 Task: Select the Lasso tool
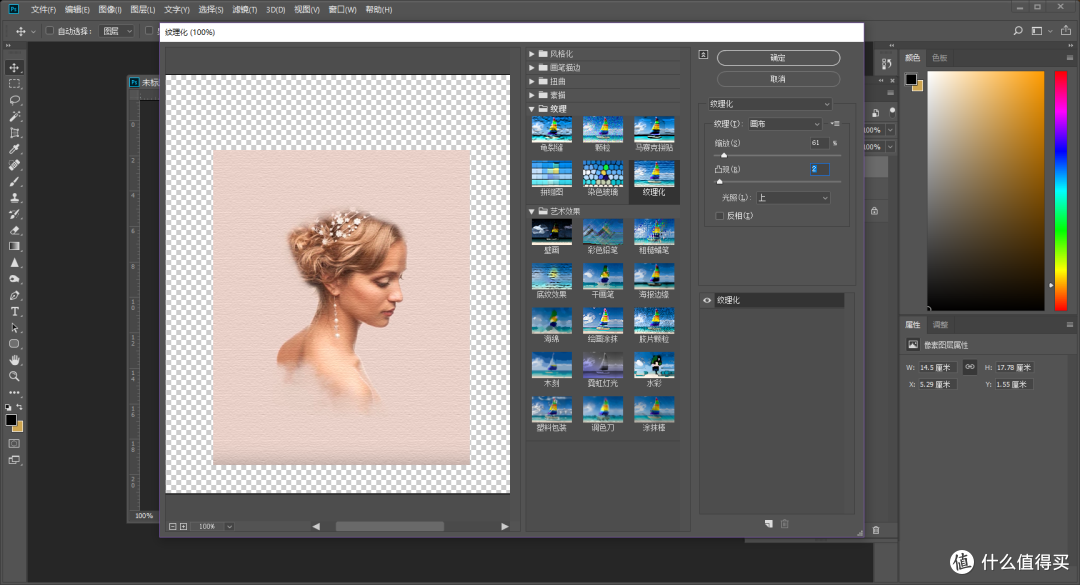[14, 100]
